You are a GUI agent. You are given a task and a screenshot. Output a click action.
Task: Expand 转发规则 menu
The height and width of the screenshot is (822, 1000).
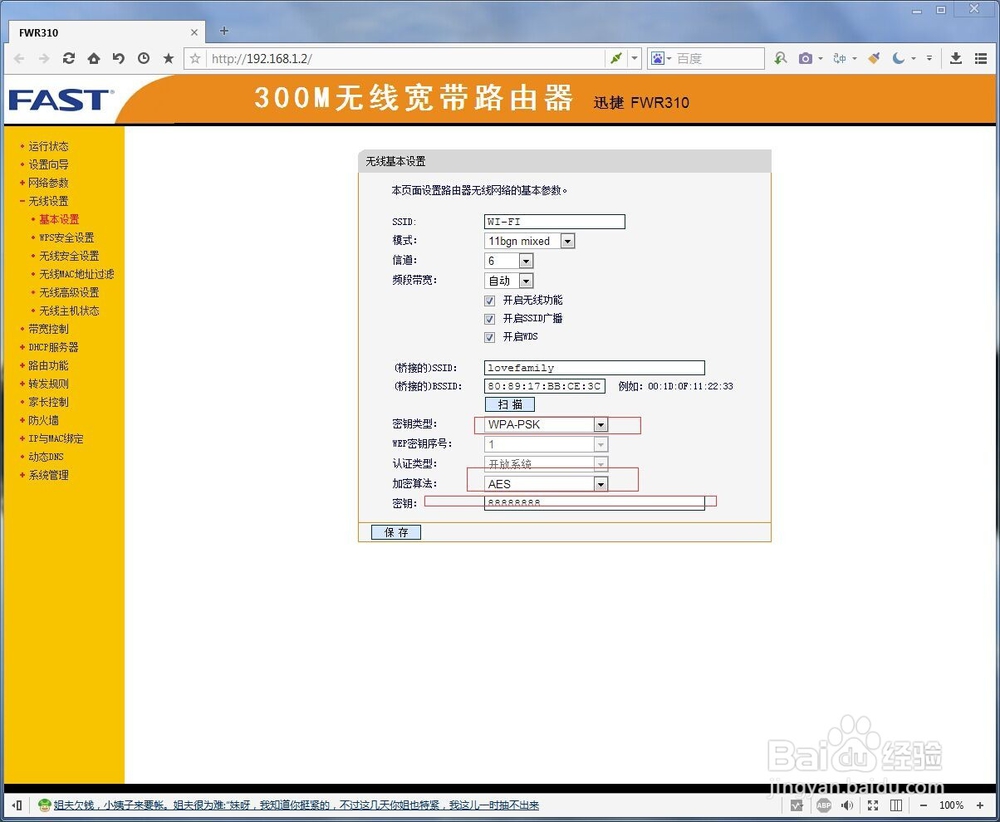point(48,384)
